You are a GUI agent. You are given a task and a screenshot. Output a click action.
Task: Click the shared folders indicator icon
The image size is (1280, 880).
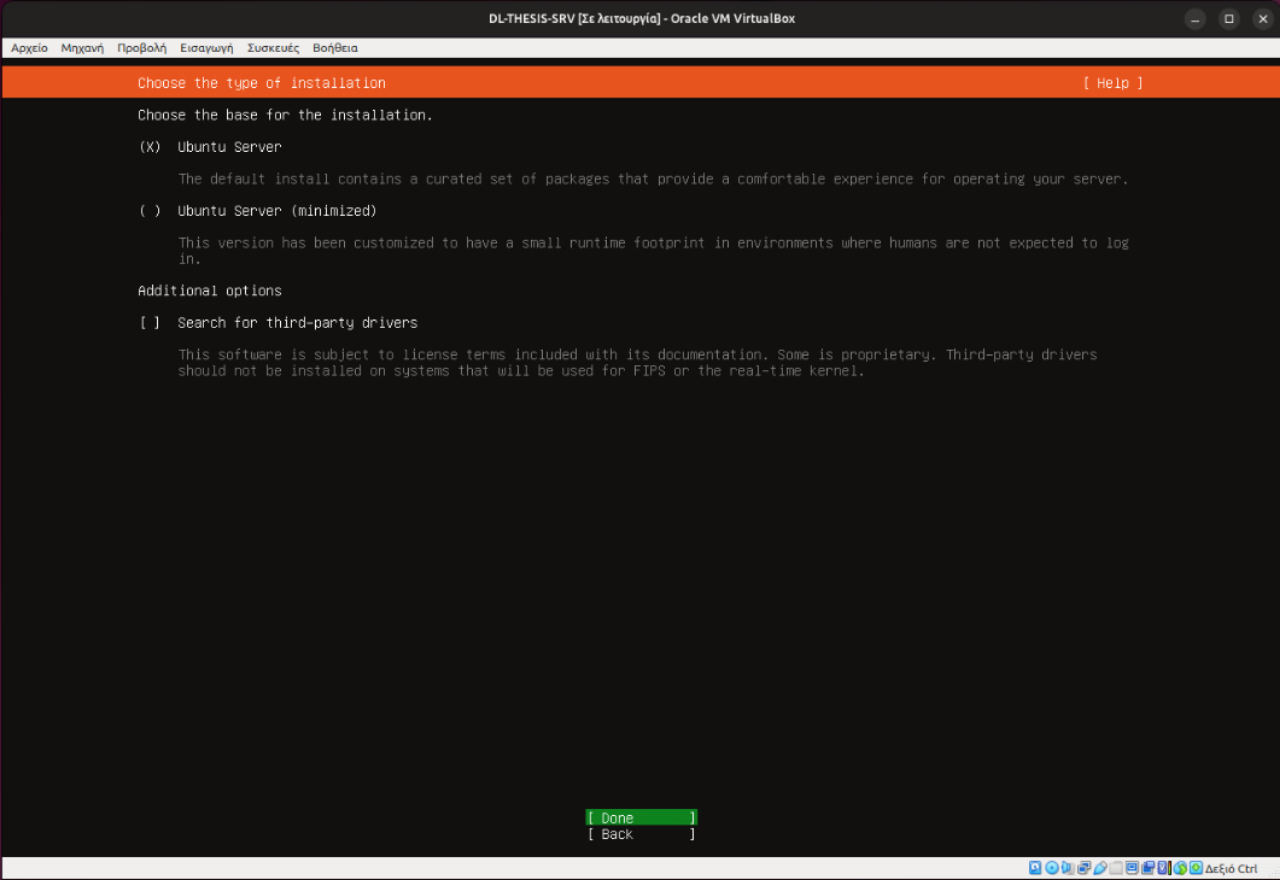(1116, 868)
